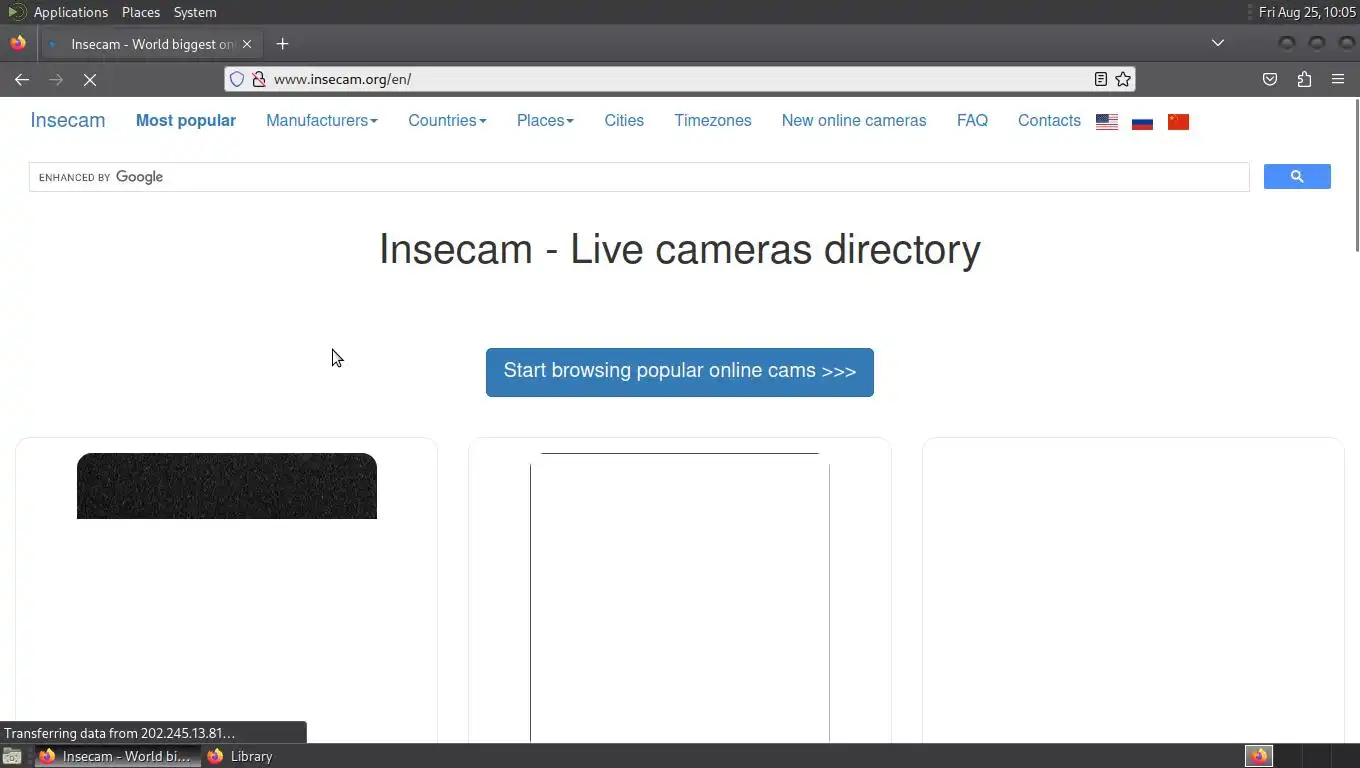Click the blue search magnifier button
Image resolution: width=1360 pixels, height=768 pixels.
coord(1297,176)
